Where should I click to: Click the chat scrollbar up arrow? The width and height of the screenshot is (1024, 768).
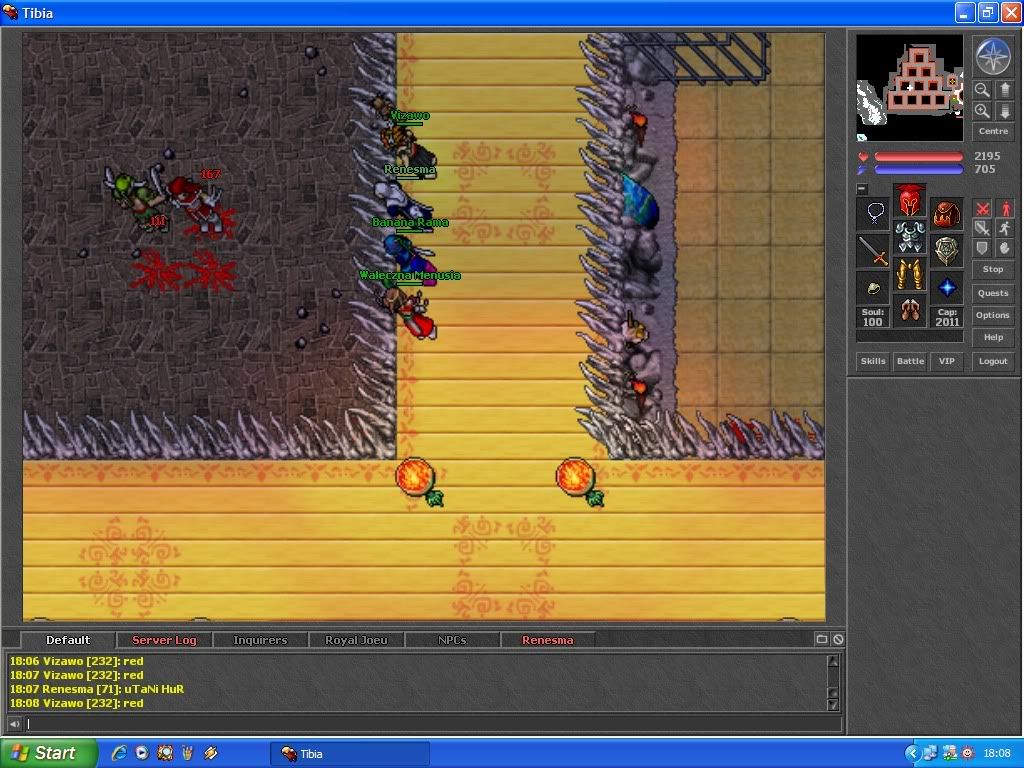[x=833, y=660]
